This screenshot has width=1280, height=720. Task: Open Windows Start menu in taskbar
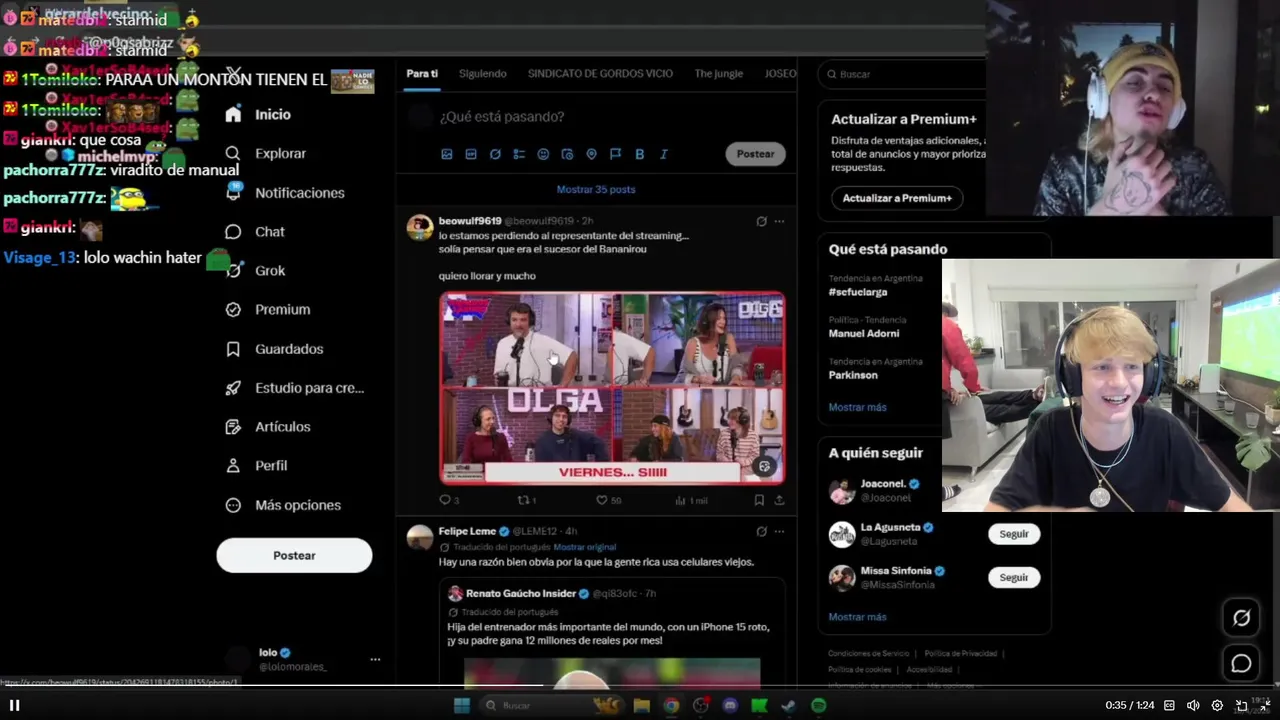tap(461, 705)
